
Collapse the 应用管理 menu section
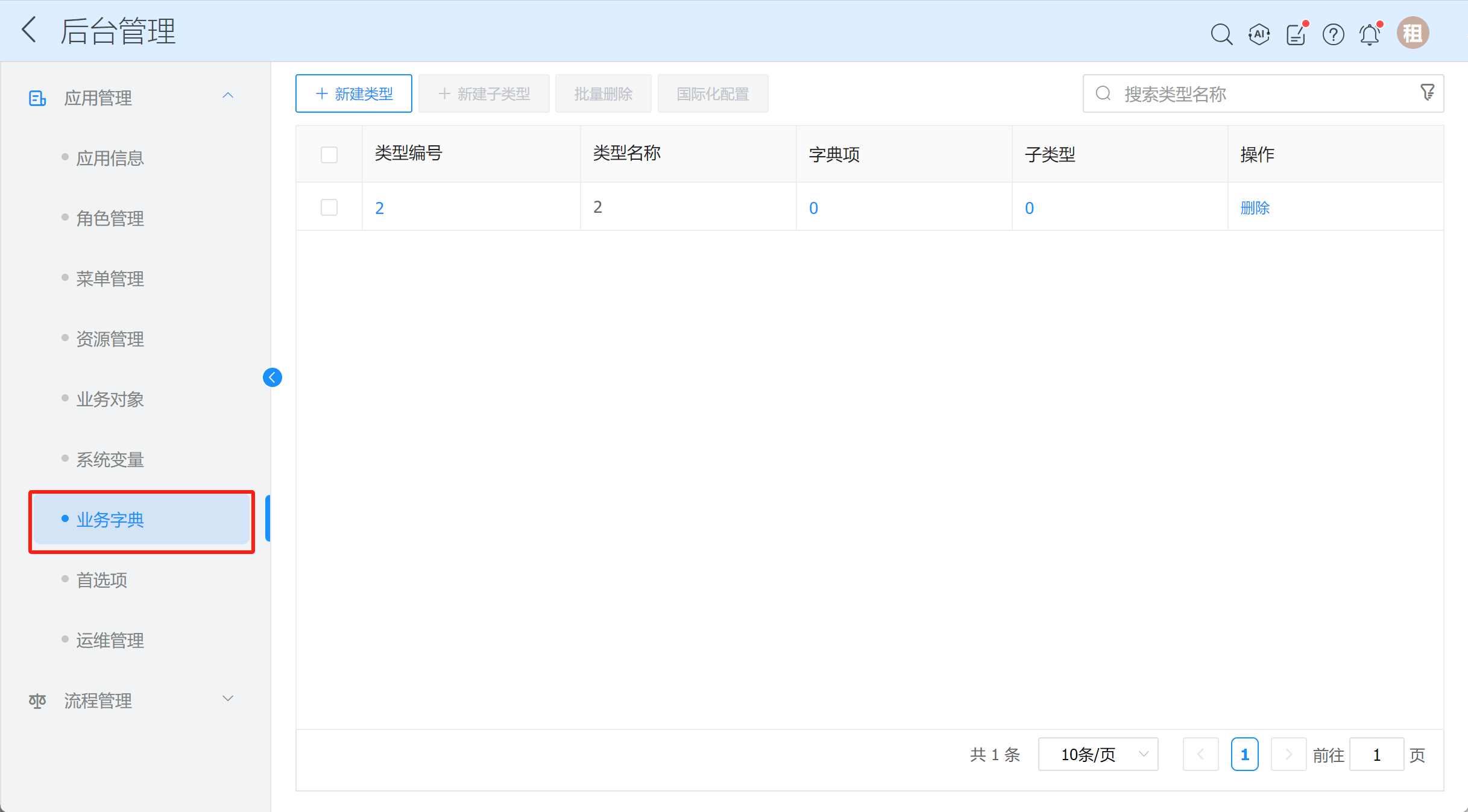tap(228, 96)
